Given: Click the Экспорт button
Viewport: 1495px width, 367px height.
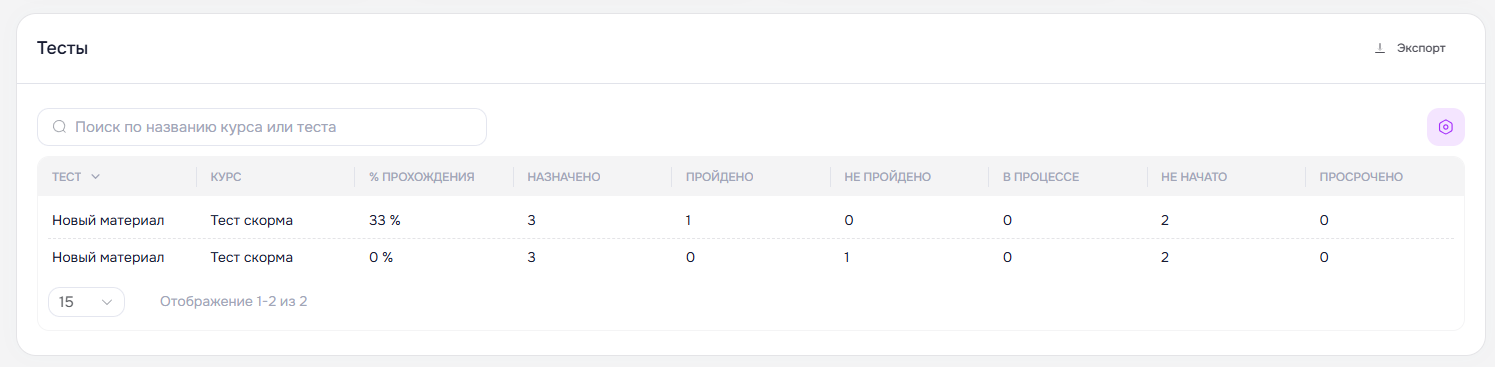Looking at the screenshot, I should 1410,48.
